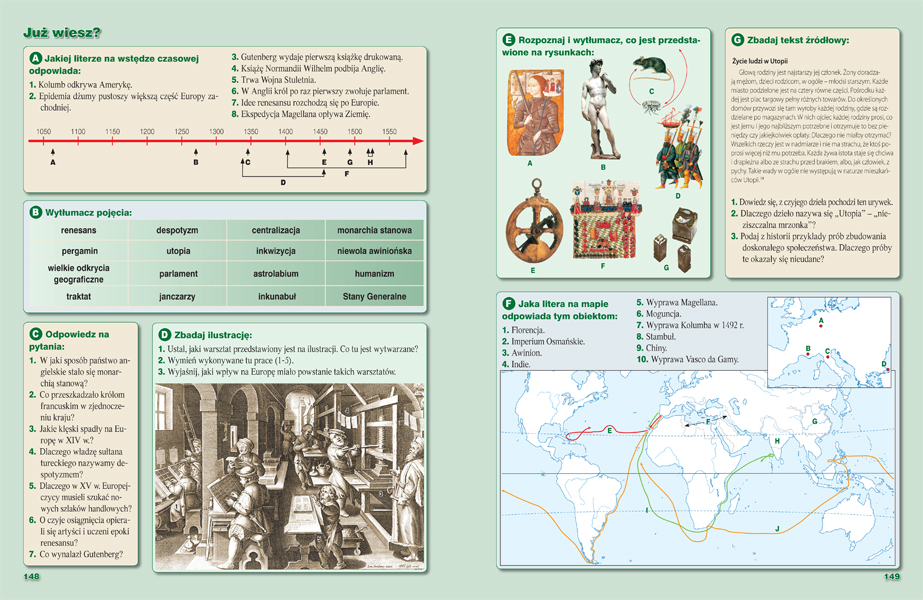Select the question "Co wynalazł Gutenberg?"
The height and width of the screenshot is (600, 923).
point(81,554)
